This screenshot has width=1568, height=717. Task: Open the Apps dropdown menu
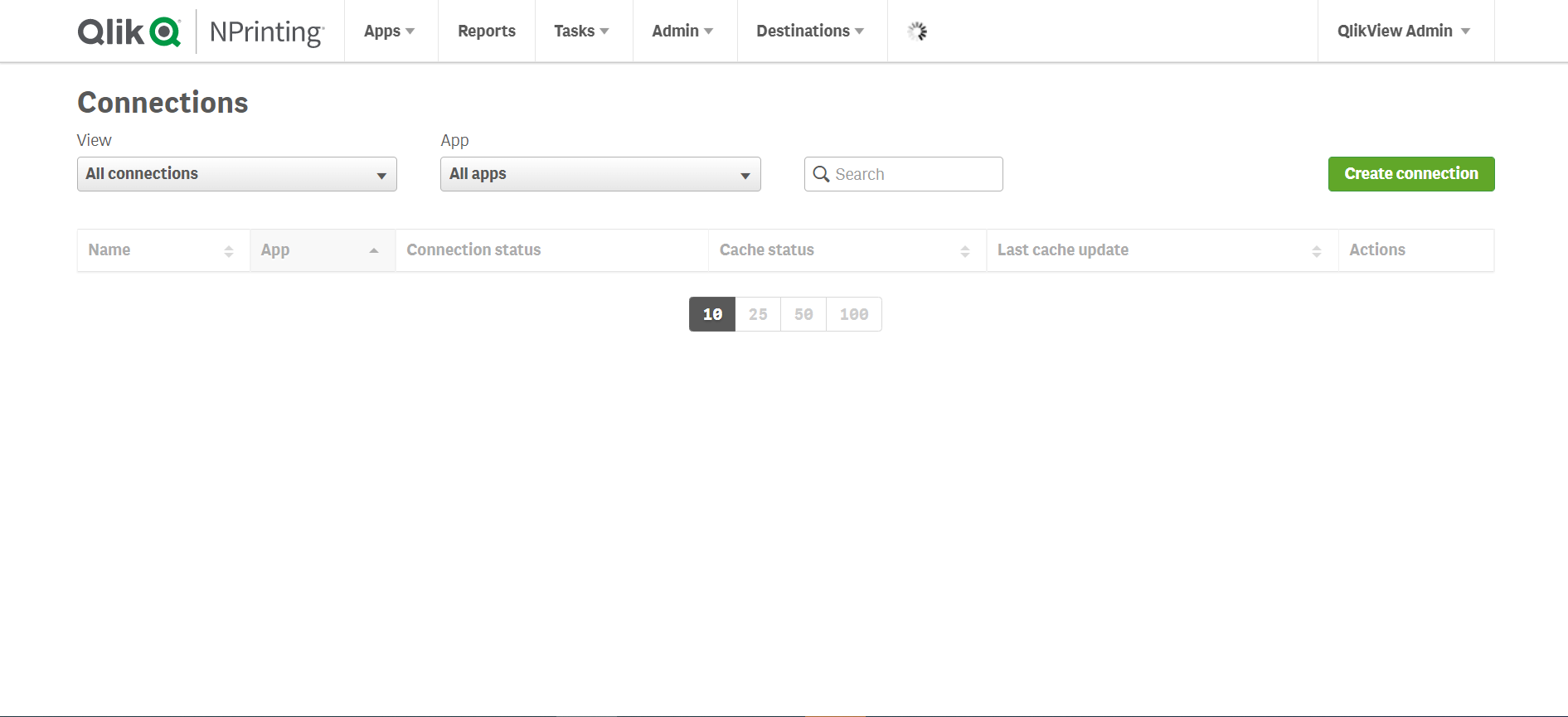390,31
